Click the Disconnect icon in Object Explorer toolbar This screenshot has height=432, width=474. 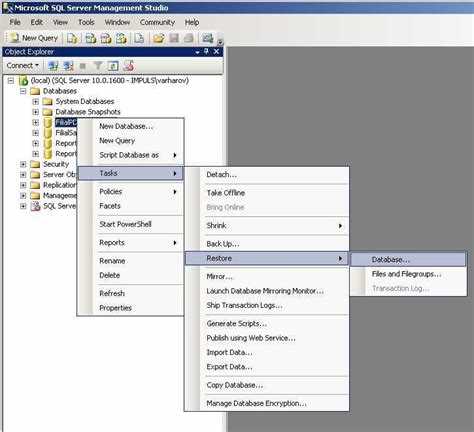pyautogui.click(x=68, y=66)
